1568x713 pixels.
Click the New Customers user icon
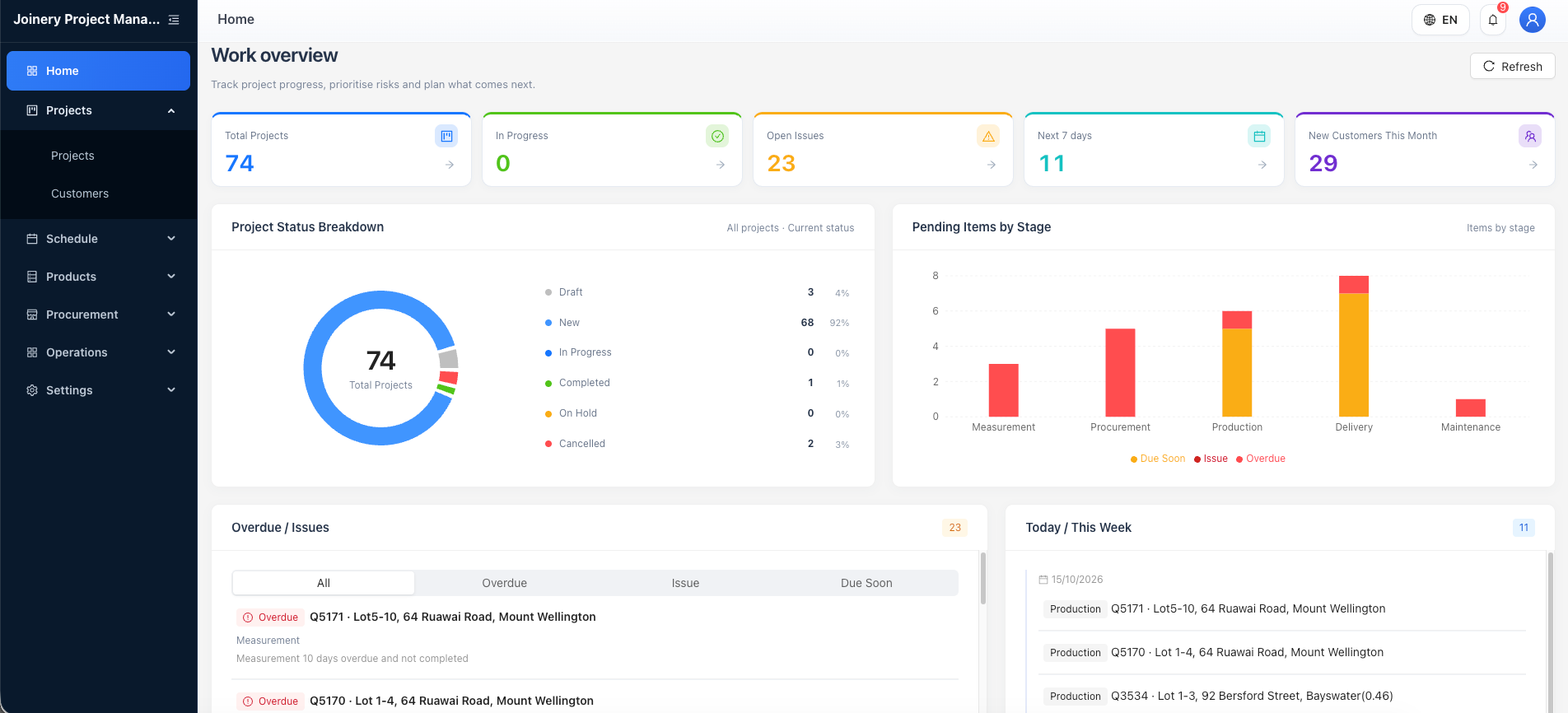[x=1530, y=136]
